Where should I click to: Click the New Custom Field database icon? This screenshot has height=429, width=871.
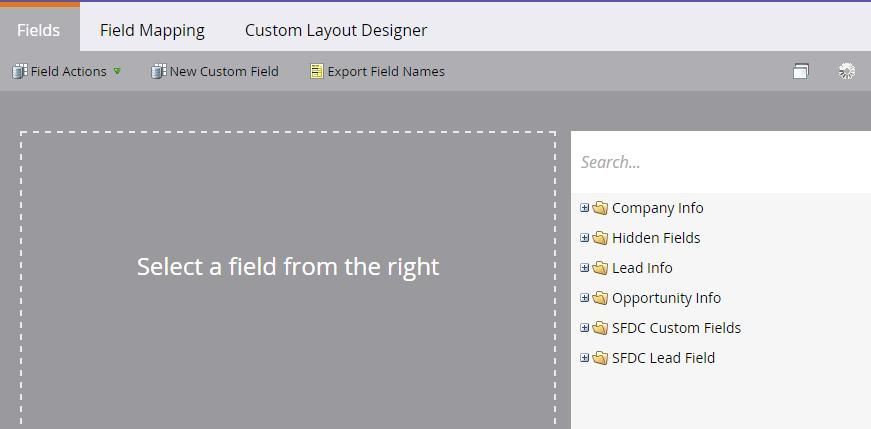point(159,72)
